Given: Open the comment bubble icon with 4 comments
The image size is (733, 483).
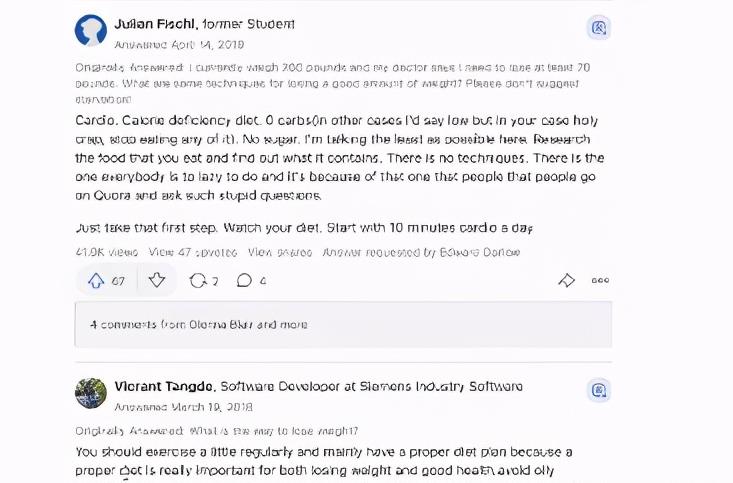Looking at the screenshot, I should point(251,281).
